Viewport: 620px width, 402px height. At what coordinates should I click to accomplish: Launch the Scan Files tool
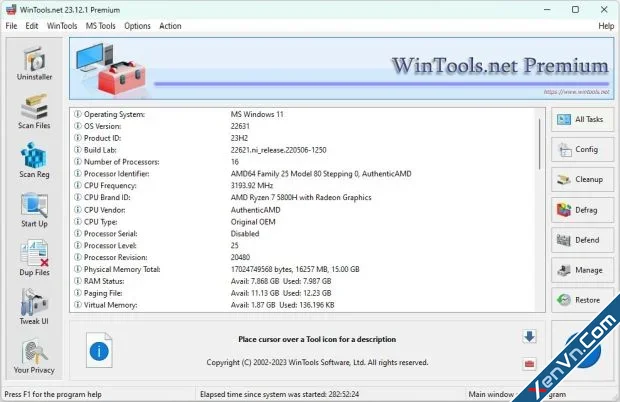pyautogui.click(x=34, y=112)
